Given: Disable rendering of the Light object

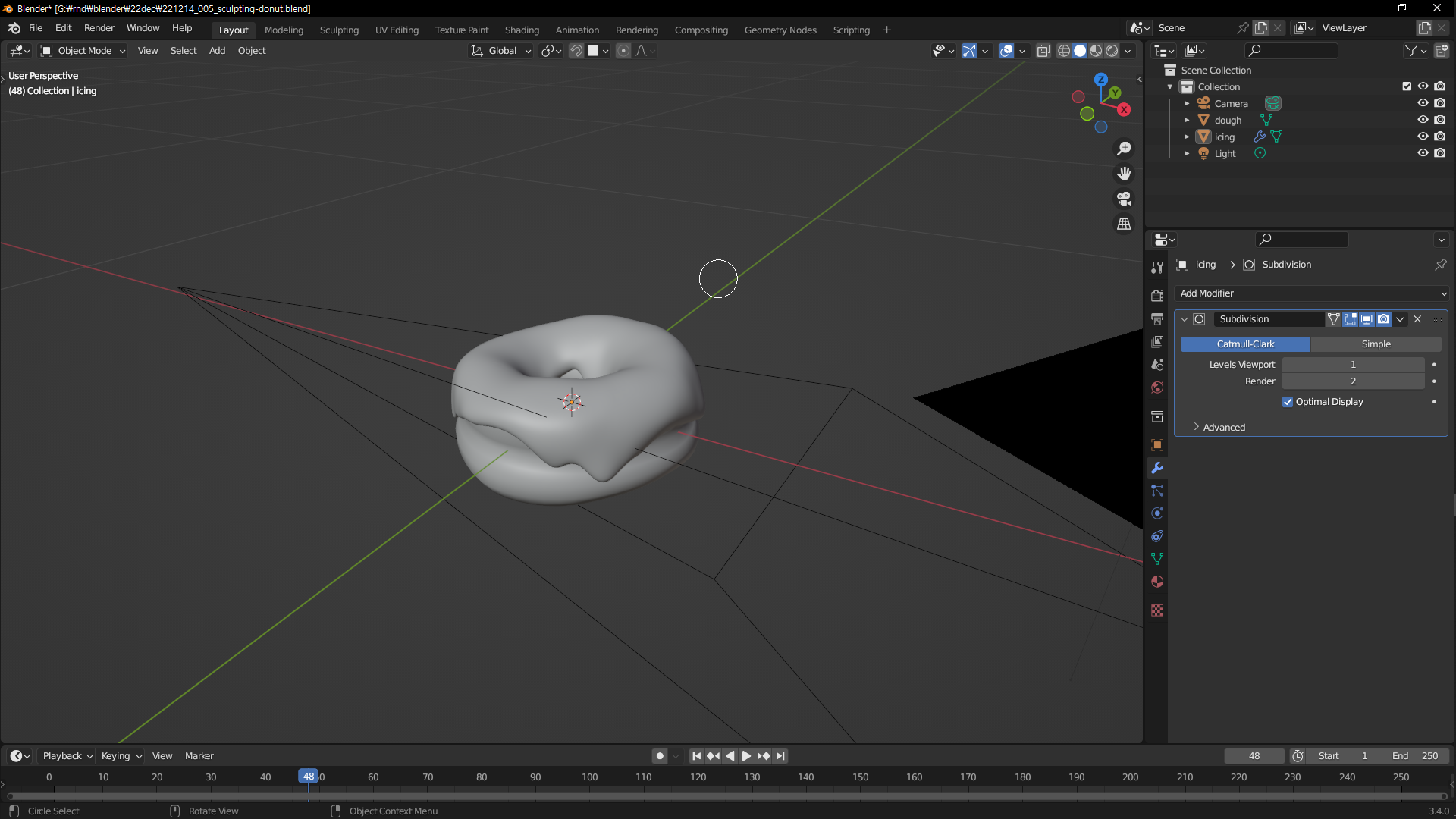Looking at the screenshot, I should coord(1440,153).
